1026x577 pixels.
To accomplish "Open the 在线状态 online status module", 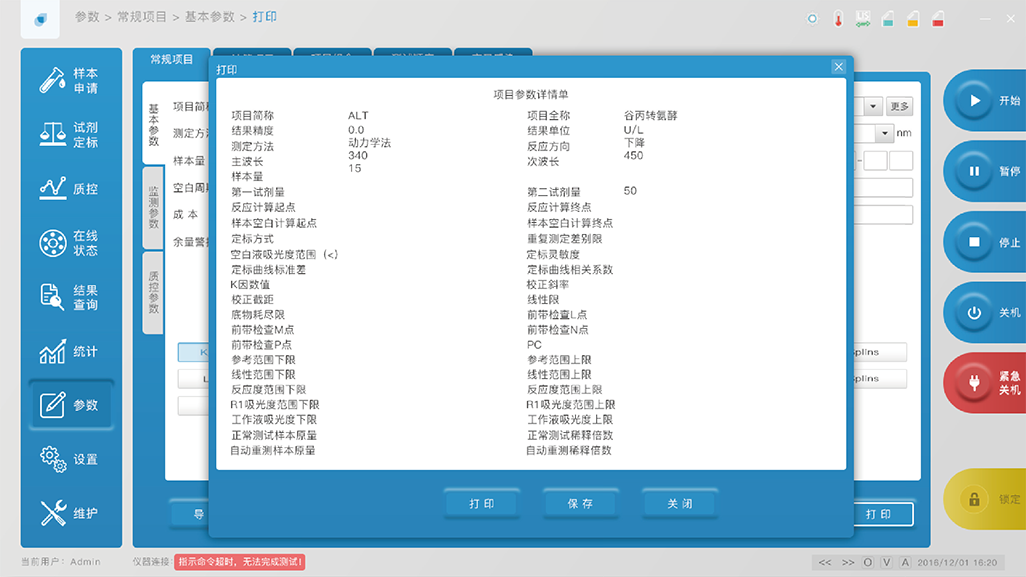I will tap(69, 243).
